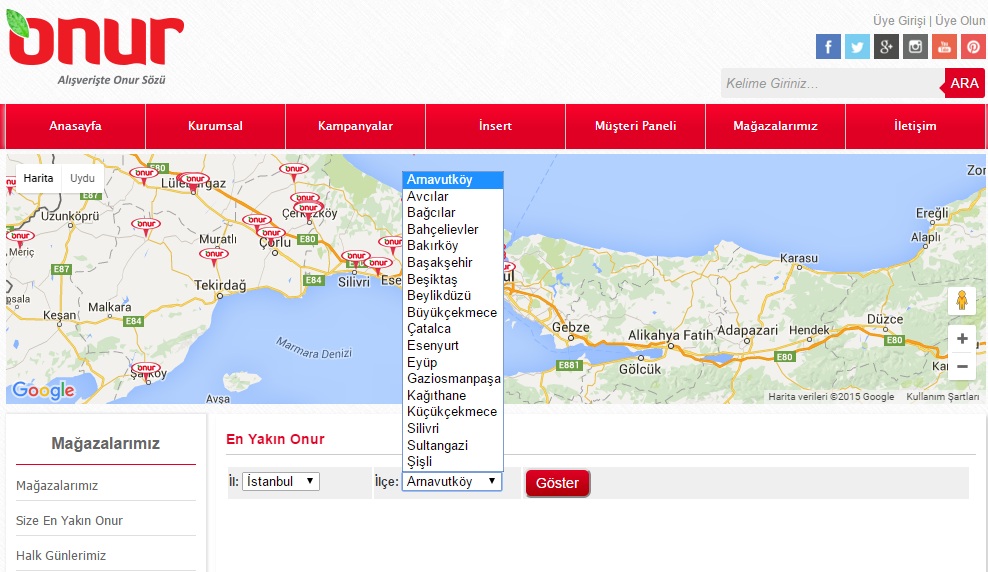
Task: Focus the Kelime Giriniz search field
Action: 832,83
